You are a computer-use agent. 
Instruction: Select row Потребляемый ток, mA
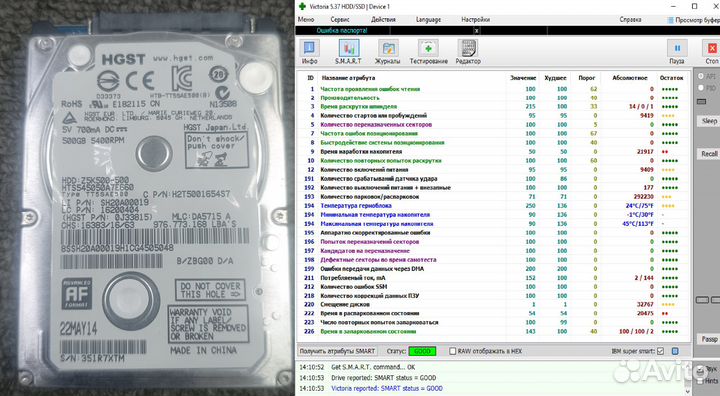[493, 278]
